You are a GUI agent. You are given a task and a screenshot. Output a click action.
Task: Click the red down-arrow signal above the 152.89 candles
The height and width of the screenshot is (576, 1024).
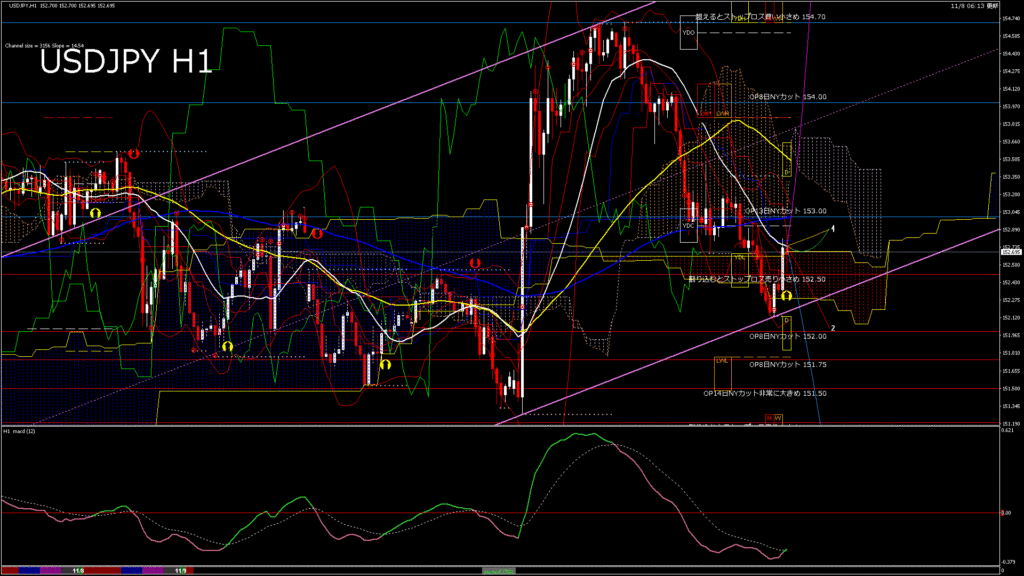[x=317, y=233]
